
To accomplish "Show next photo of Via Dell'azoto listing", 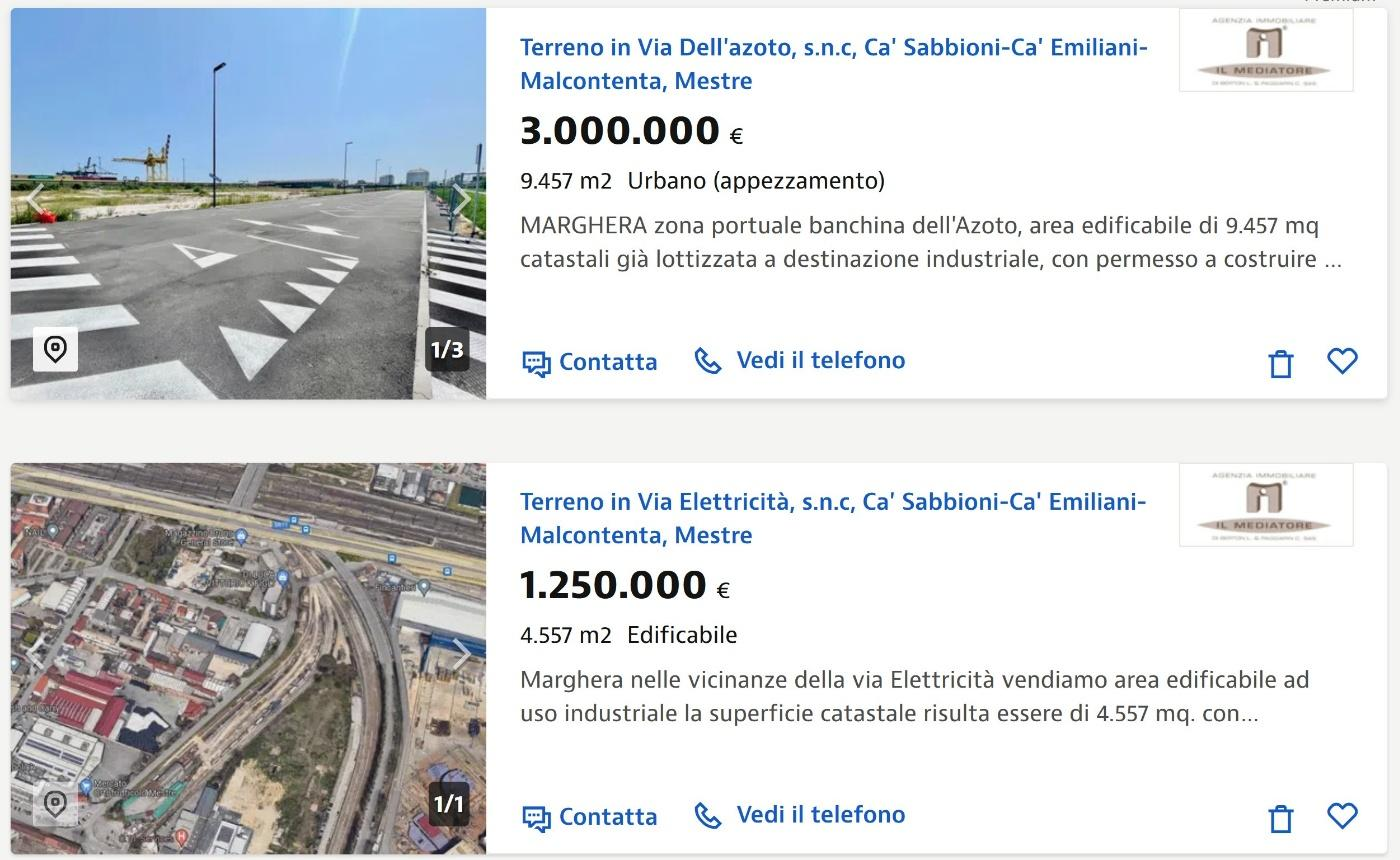I will [461, 199].
